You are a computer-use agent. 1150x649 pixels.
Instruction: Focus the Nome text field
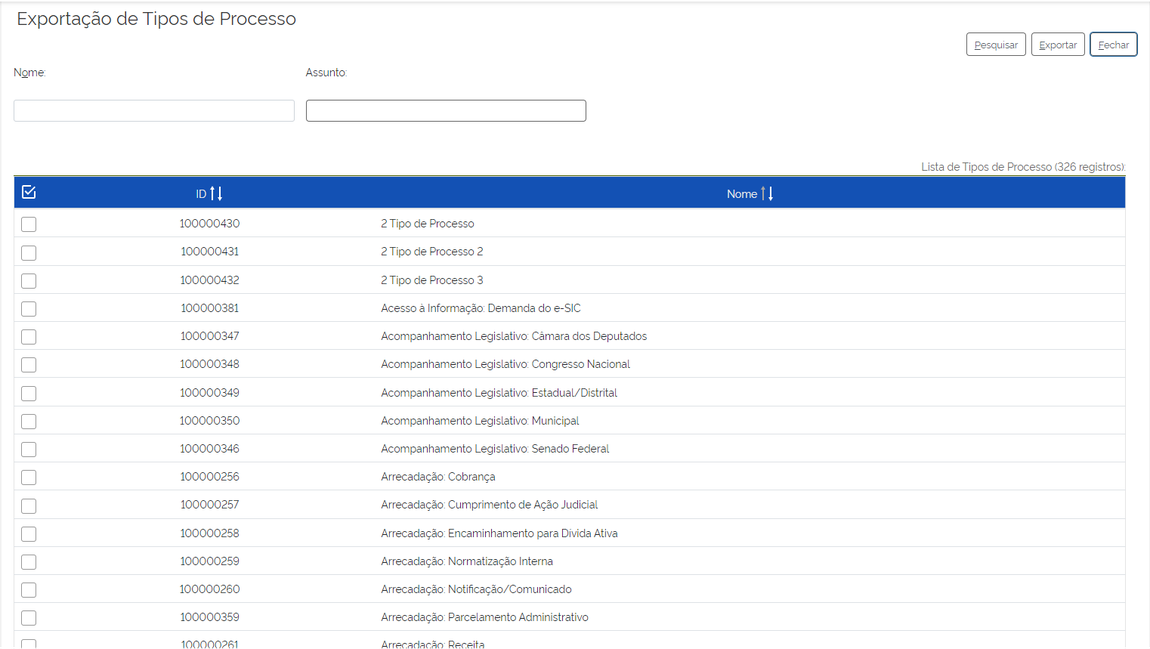click(154, 110)
